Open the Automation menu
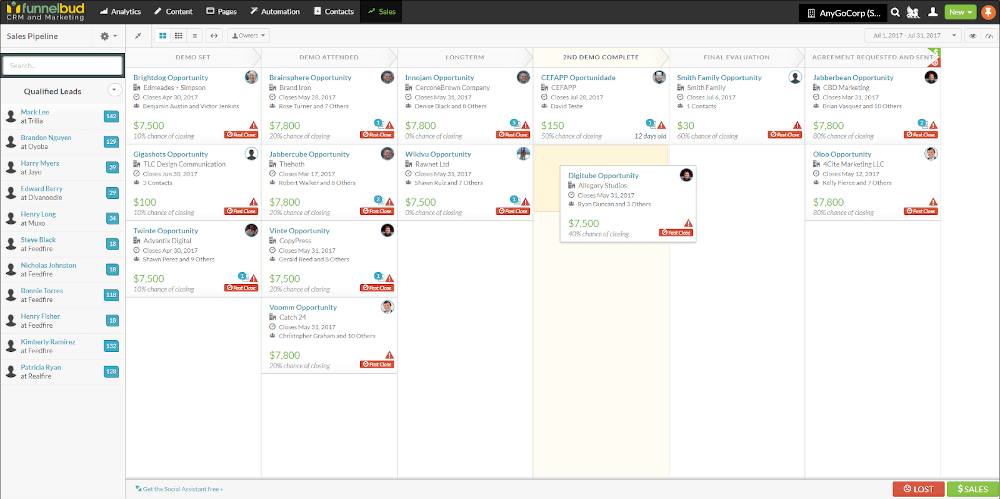 tap(275, 11)
